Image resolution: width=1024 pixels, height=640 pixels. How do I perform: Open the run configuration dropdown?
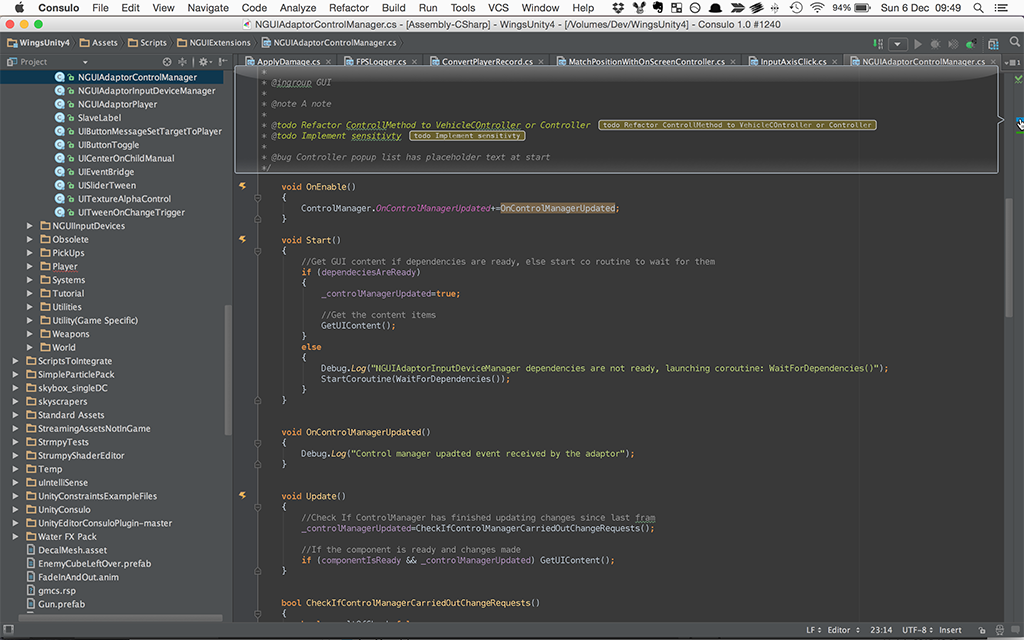[898, 44]
